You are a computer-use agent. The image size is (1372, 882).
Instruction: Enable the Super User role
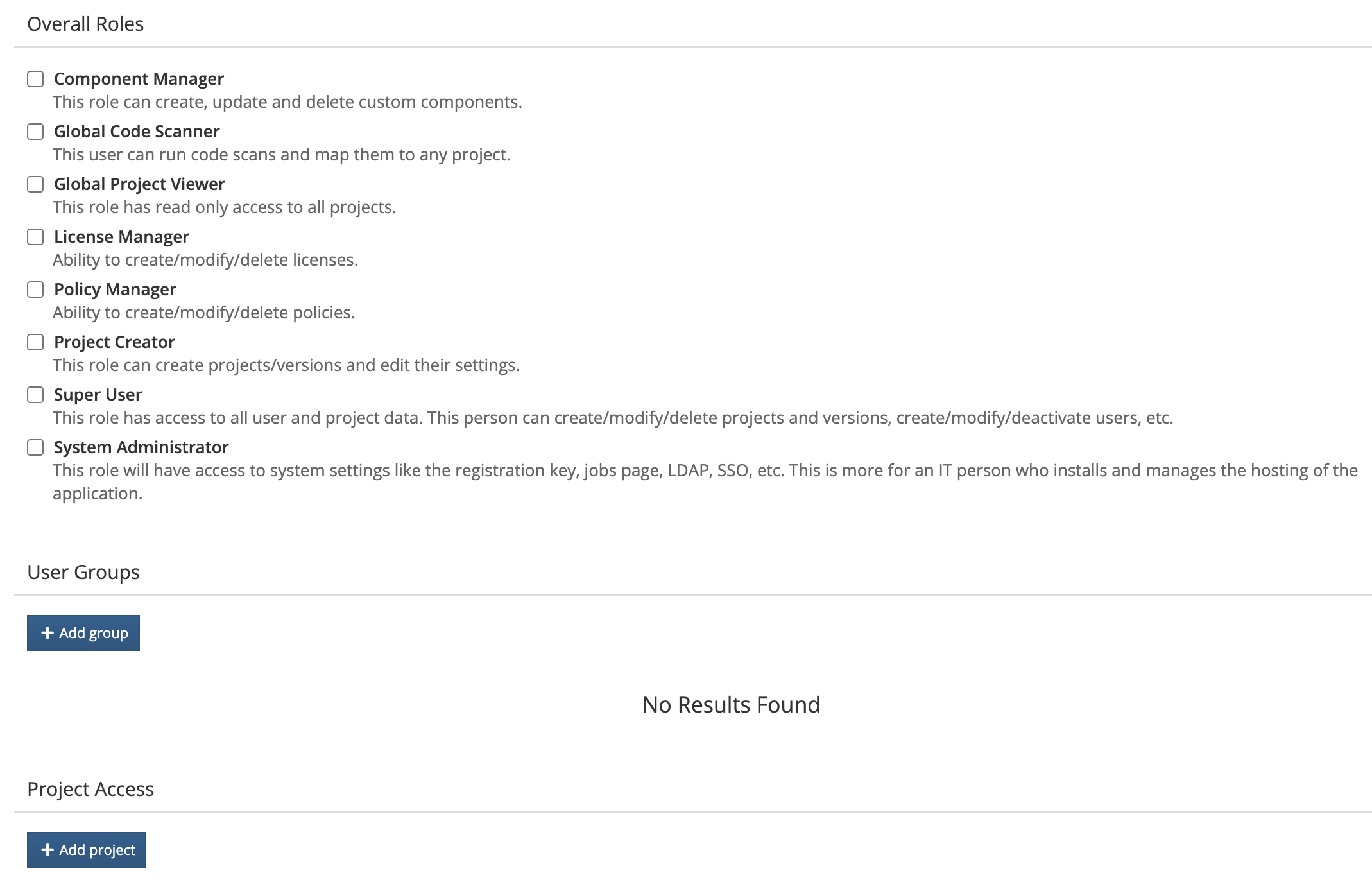click(36, 395)
